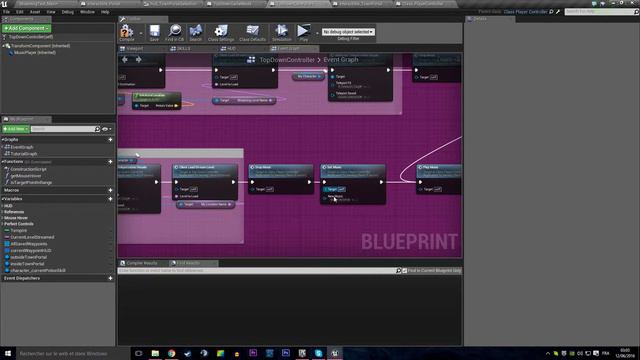The image size is (640, 360).
Task: Toggle Find in Current Blueprint Only checkbox
Action: (404, 271)
